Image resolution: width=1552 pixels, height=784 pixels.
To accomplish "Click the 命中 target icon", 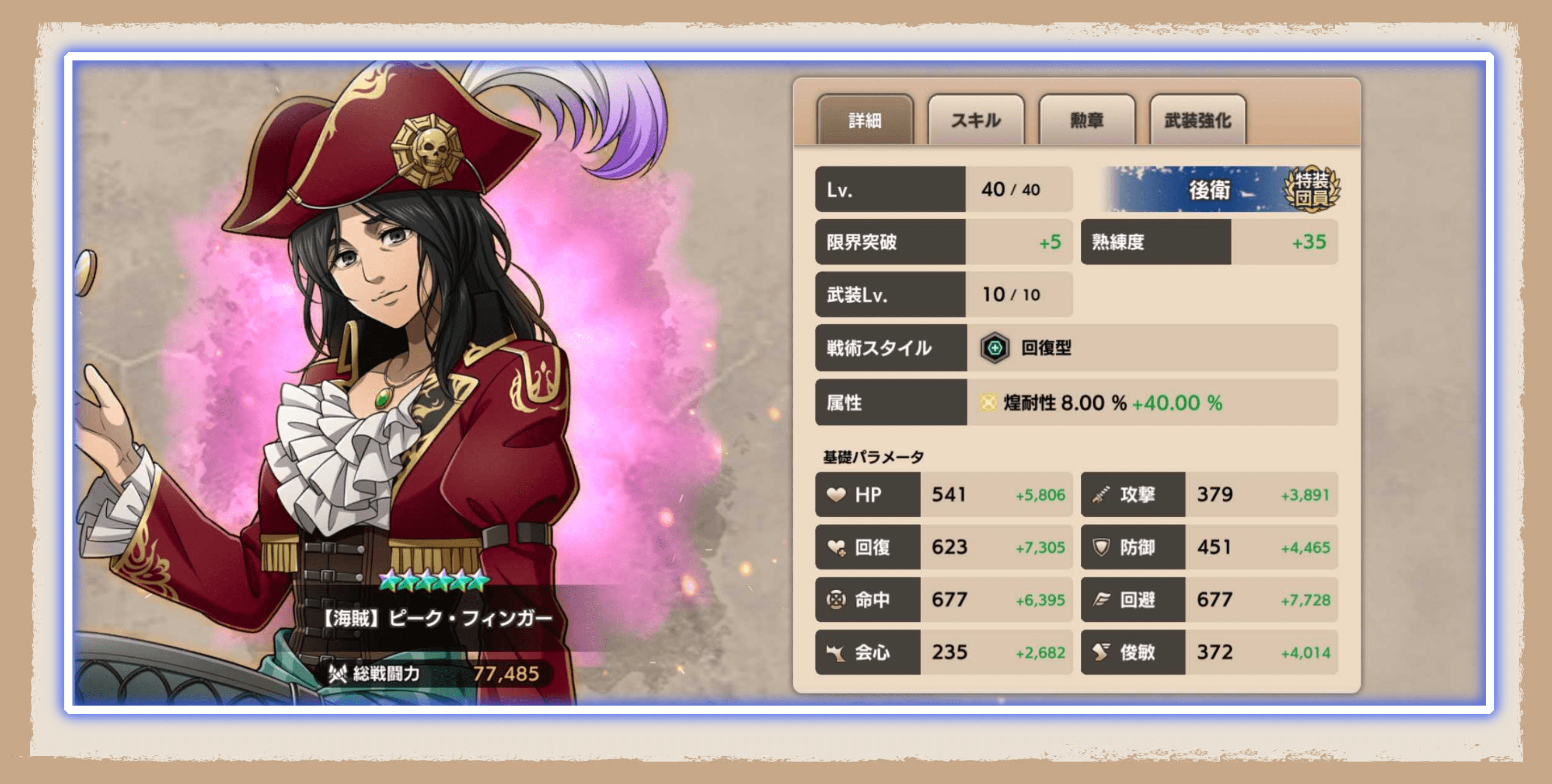I will pyautogui.click(x=836, y=600).
